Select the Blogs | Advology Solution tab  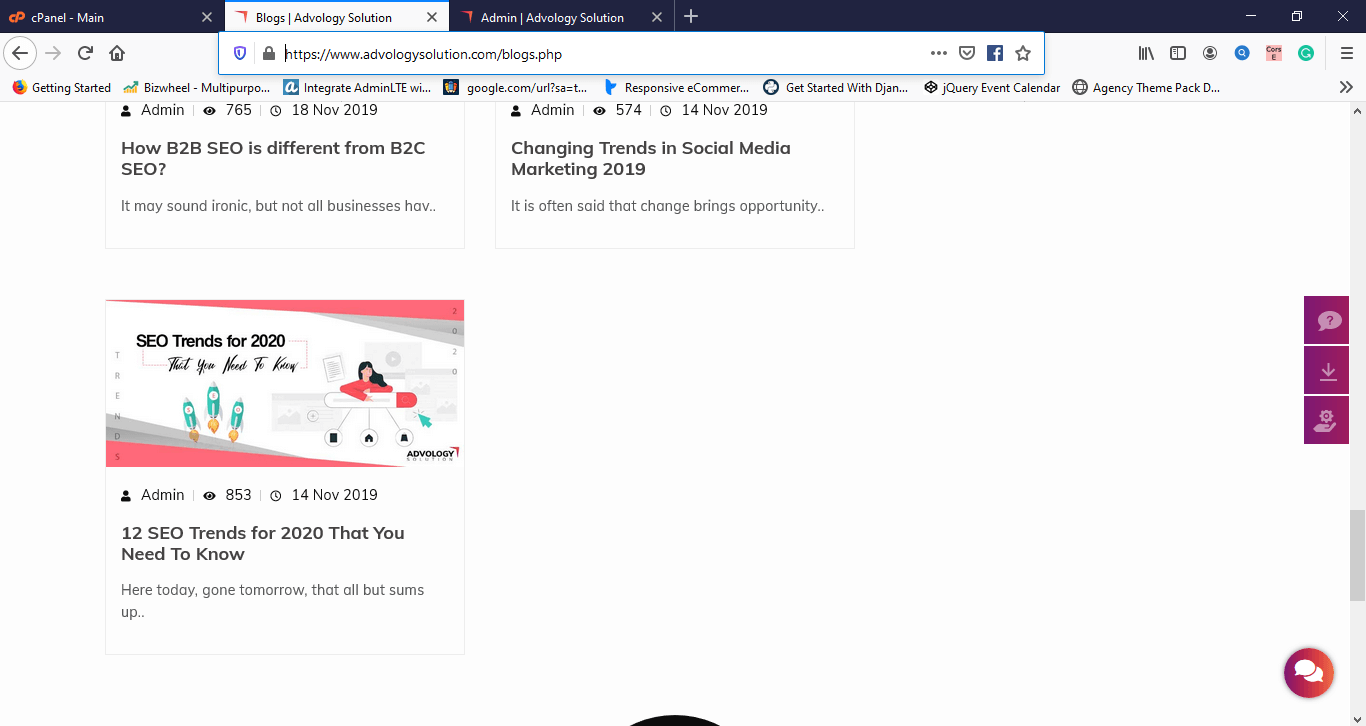click(x=336, y=17)
